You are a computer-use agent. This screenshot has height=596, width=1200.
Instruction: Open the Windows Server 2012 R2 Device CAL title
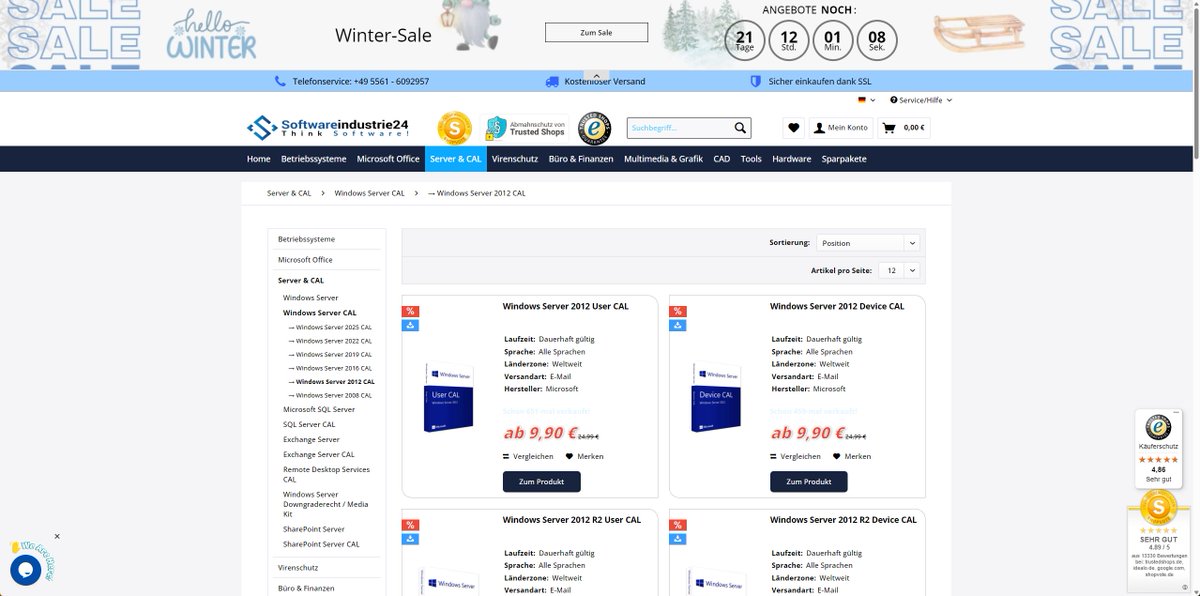[x=843, y=520]
